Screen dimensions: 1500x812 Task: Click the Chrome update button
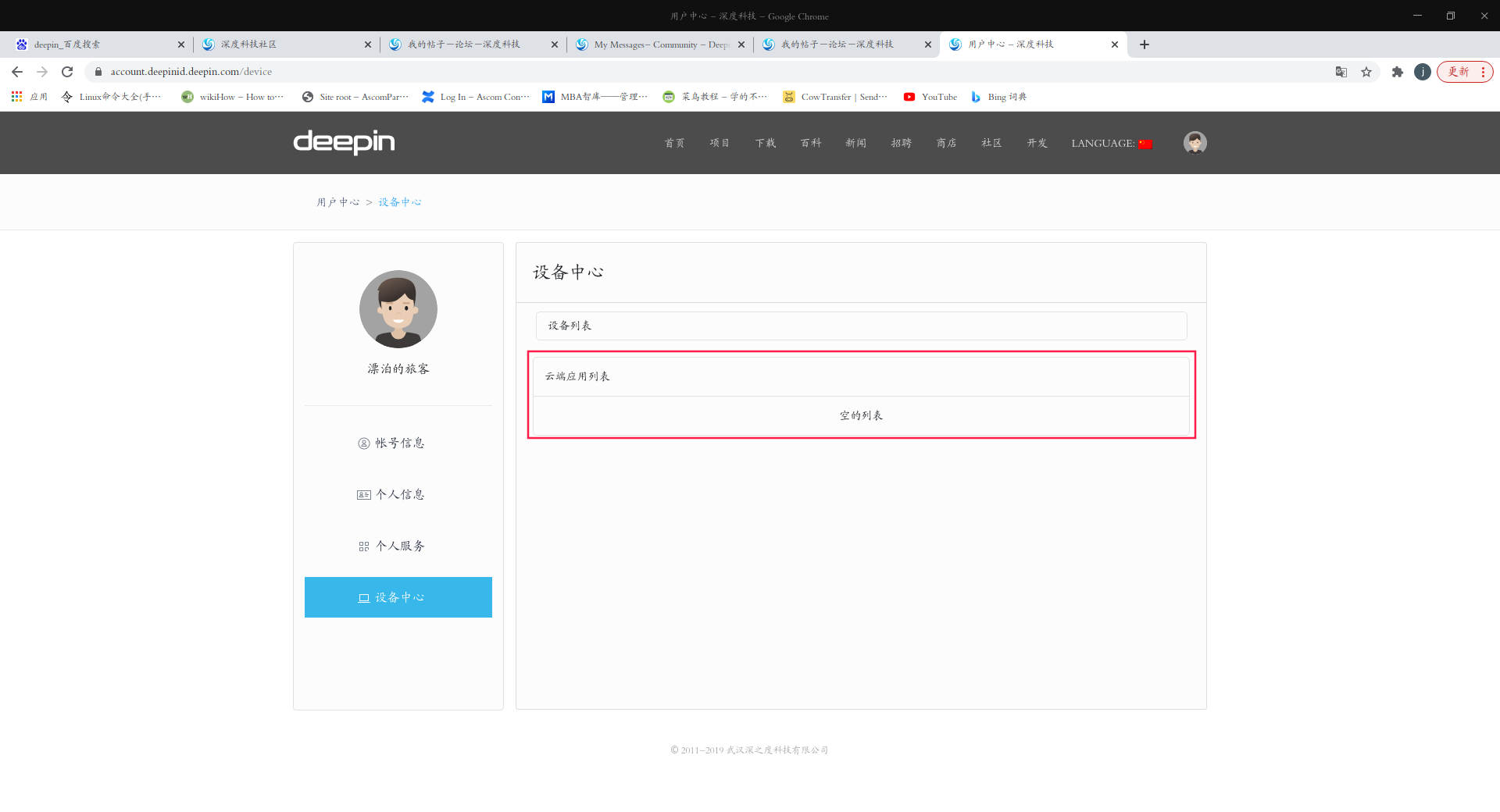[x=1465, y=72]
